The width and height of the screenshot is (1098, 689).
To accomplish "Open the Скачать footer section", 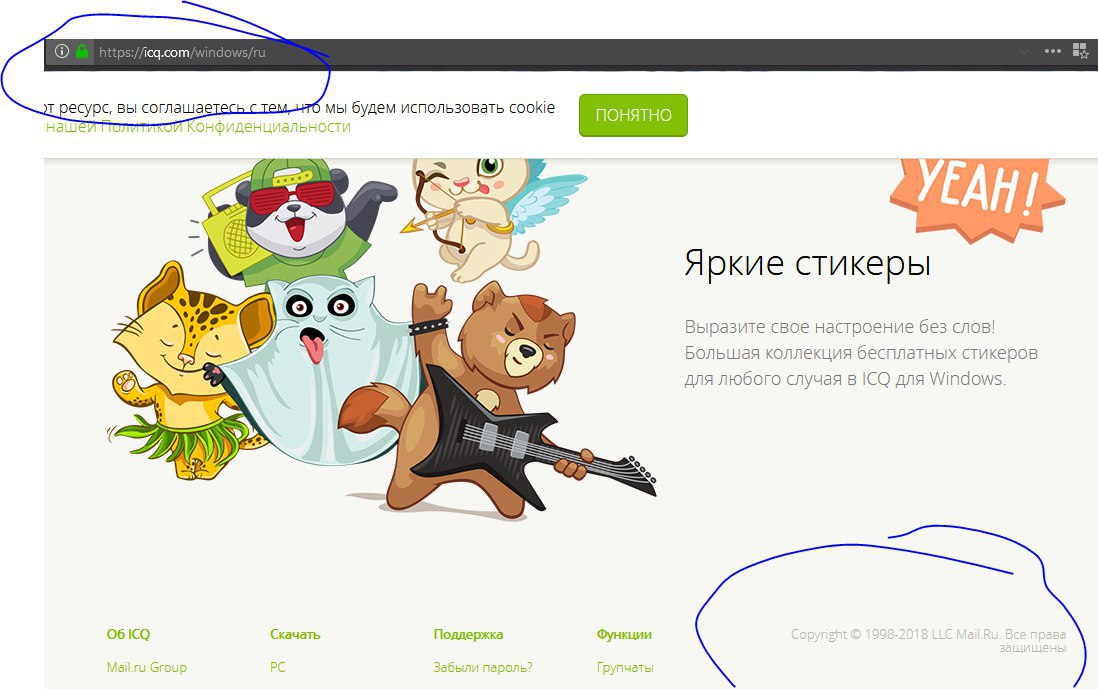I will pyautogui.click(x=295, y=634).
